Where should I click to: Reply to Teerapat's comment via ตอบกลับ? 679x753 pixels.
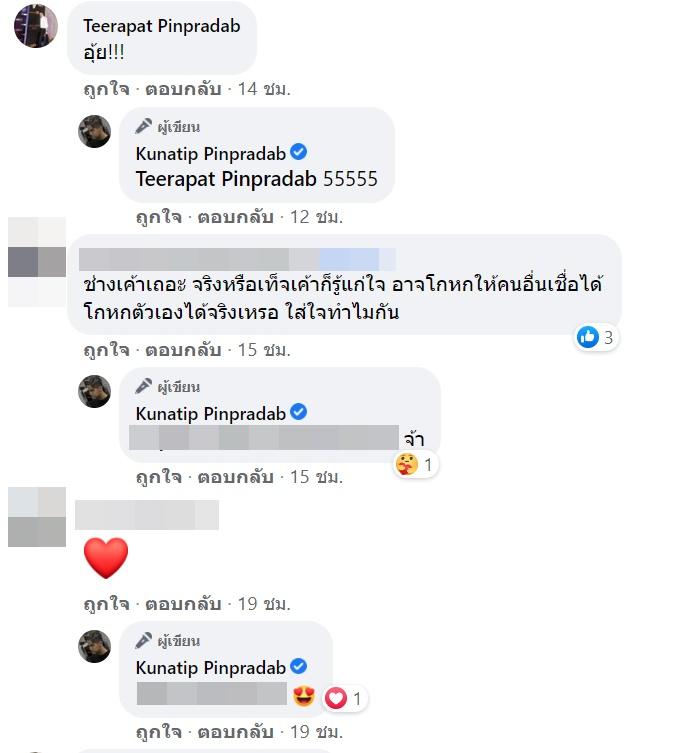[183, 89]
